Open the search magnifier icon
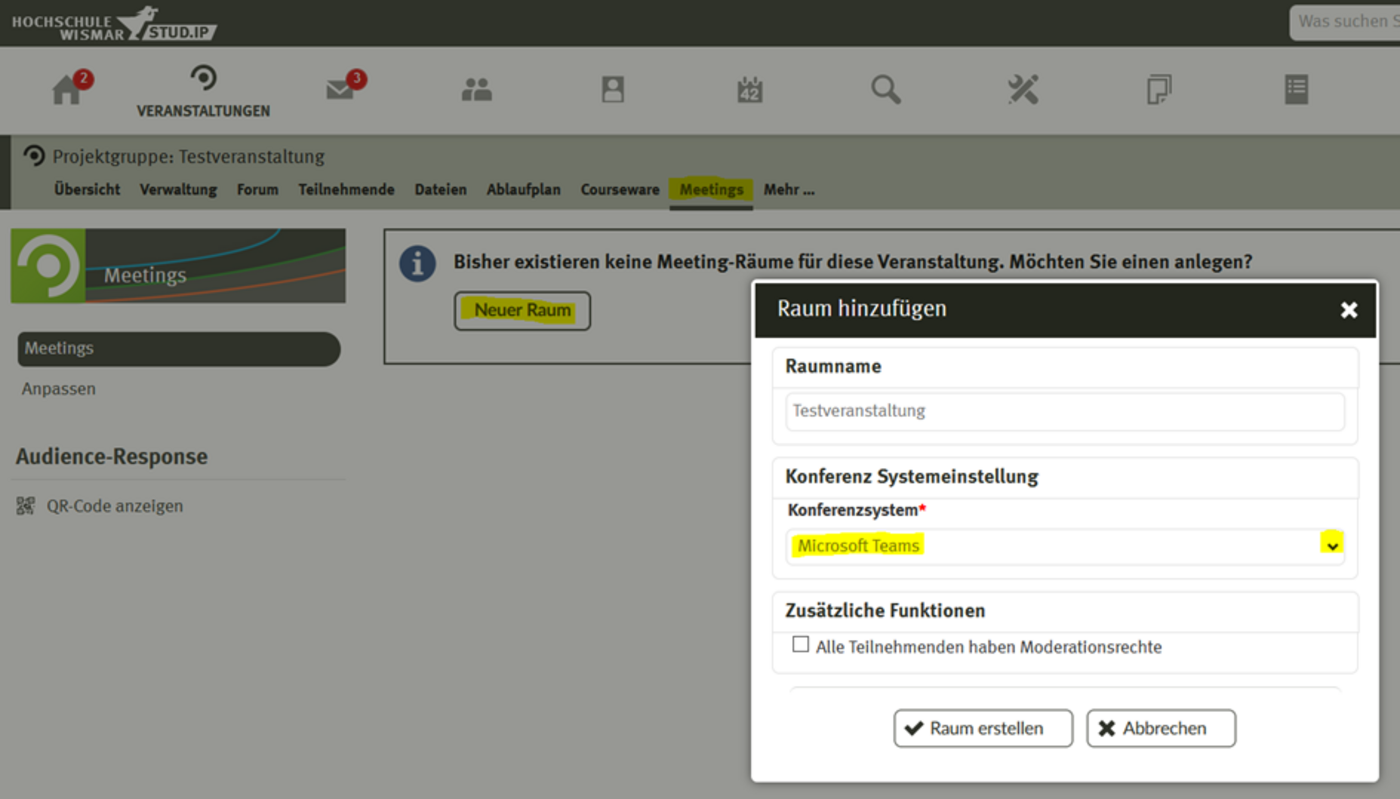The image size is (1400, 799). tap(886, 89)
